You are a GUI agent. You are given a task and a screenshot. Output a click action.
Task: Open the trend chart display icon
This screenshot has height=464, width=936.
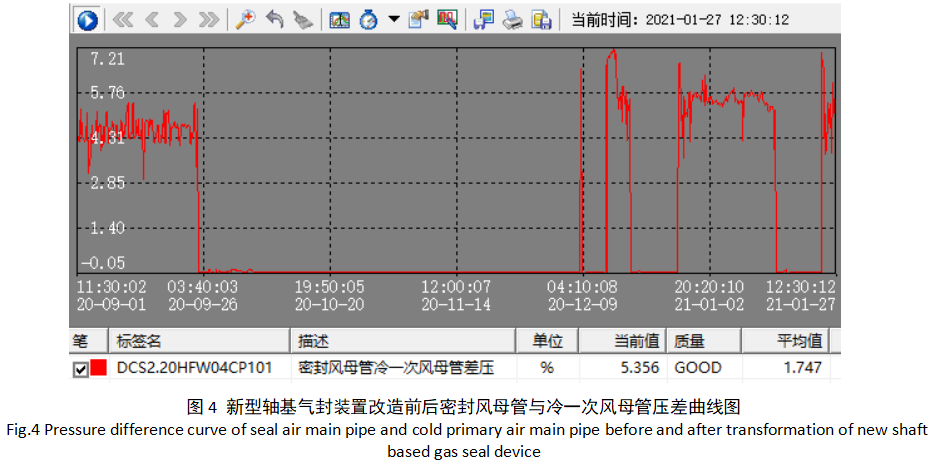pyautogui.click(x=340, y=19)
